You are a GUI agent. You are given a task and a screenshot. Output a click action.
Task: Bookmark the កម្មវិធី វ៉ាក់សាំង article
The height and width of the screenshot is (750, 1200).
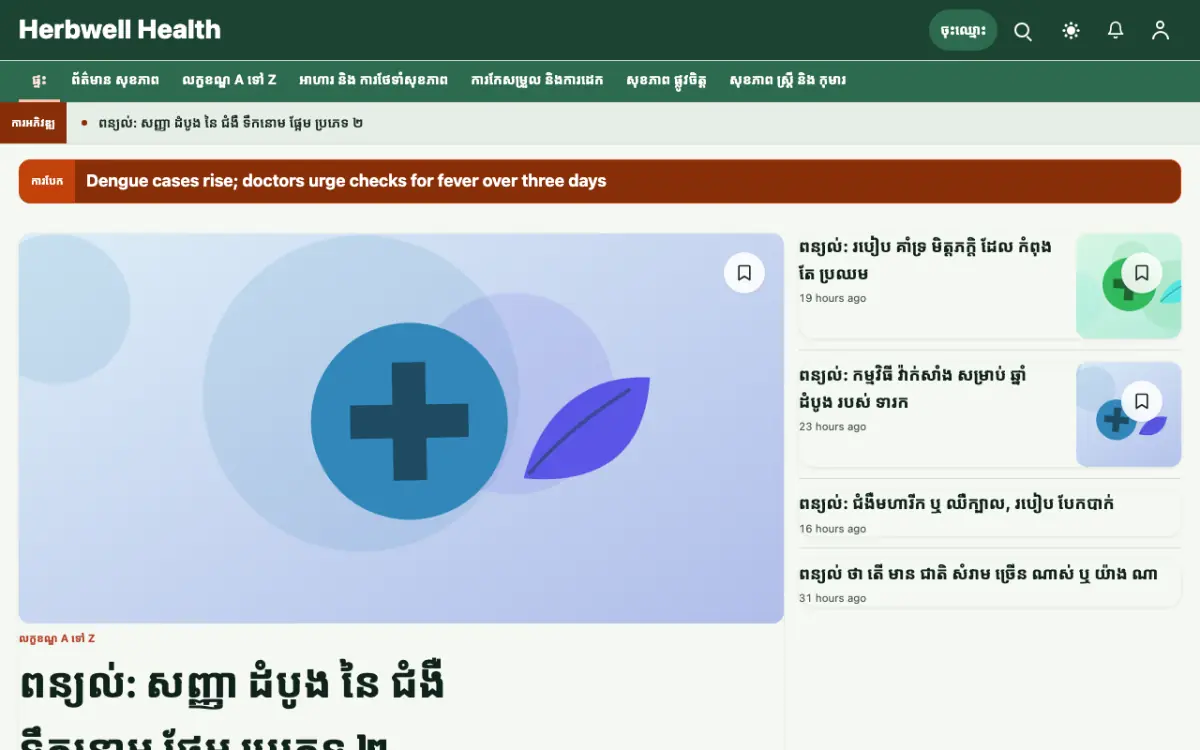1142,401
